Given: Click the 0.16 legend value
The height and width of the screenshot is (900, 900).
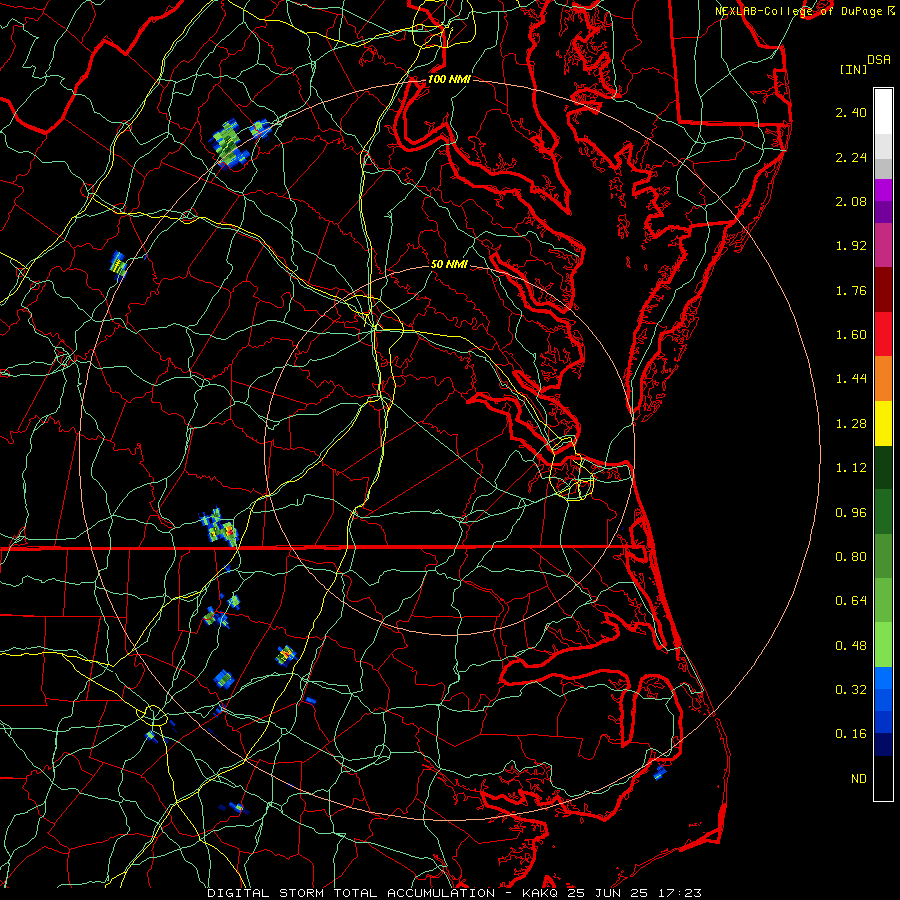Looking at the screenshot, I should [x=851, y=734].
